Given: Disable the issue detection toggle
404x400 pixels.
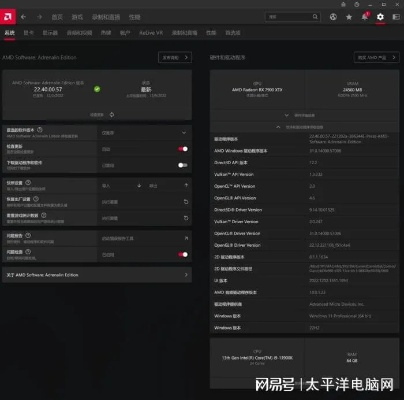Looking at the screenshot, I should (183, 255).
